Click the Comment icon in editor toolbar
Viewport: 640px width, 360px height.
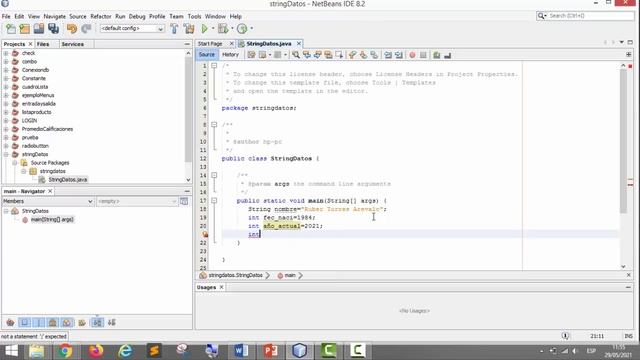(437, 55)
